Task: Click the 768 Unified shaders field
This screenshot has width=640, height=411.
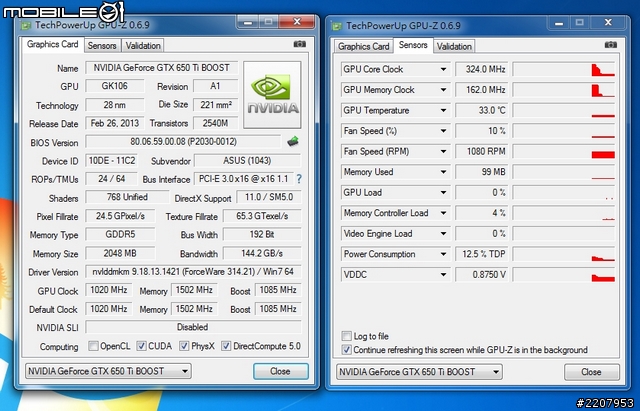Action: [127, 197]
